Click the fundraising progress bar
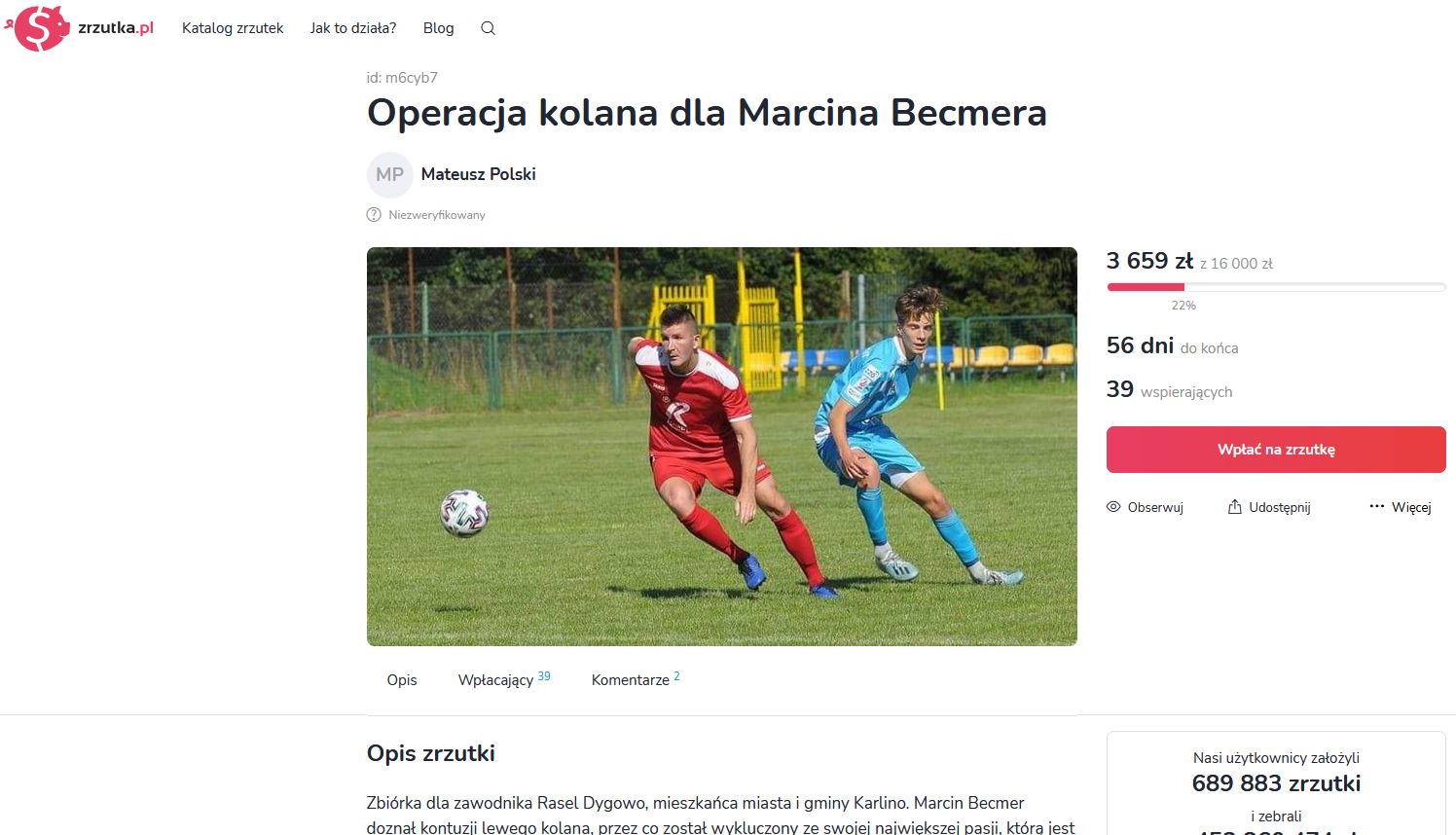This screenshot has width=1456, height=835. coord(1276,287)
